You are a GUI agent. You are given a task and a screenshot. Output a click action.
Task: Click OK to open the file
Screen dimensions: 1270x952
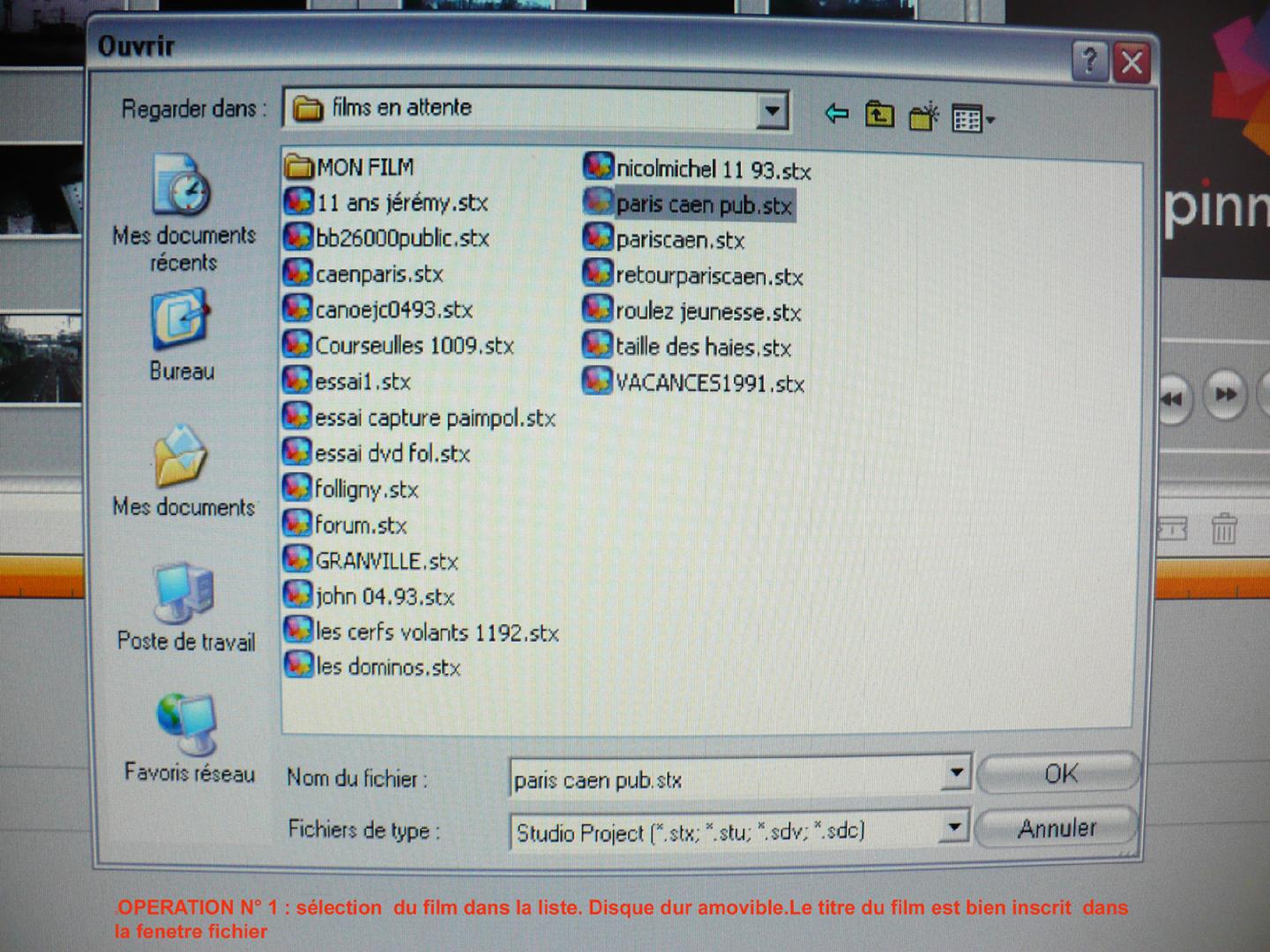pos(1058,773)
